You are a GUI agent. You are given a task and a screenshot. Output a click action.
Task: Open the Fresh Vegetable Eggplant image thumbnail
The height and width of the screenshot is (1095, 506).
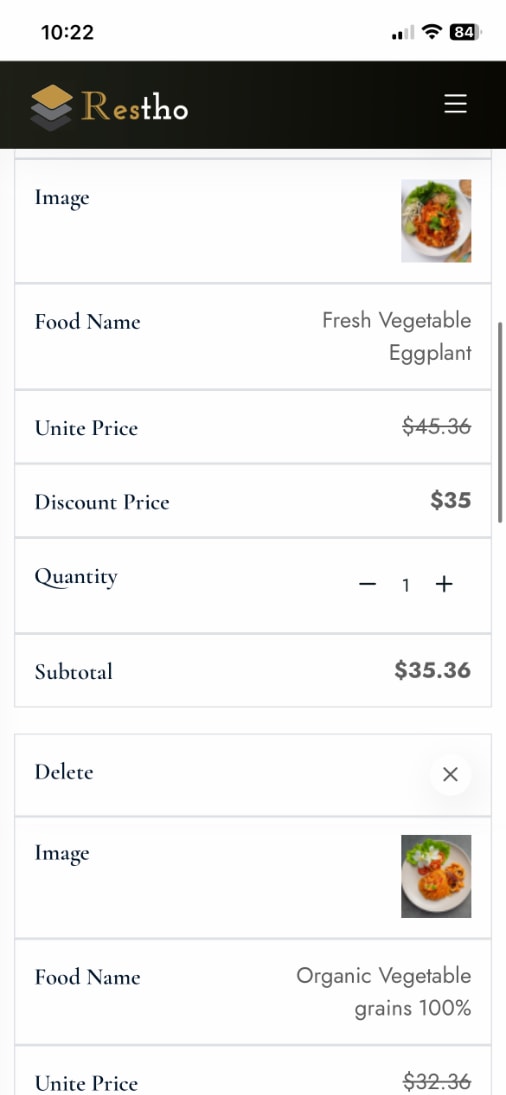pos(436,221)
